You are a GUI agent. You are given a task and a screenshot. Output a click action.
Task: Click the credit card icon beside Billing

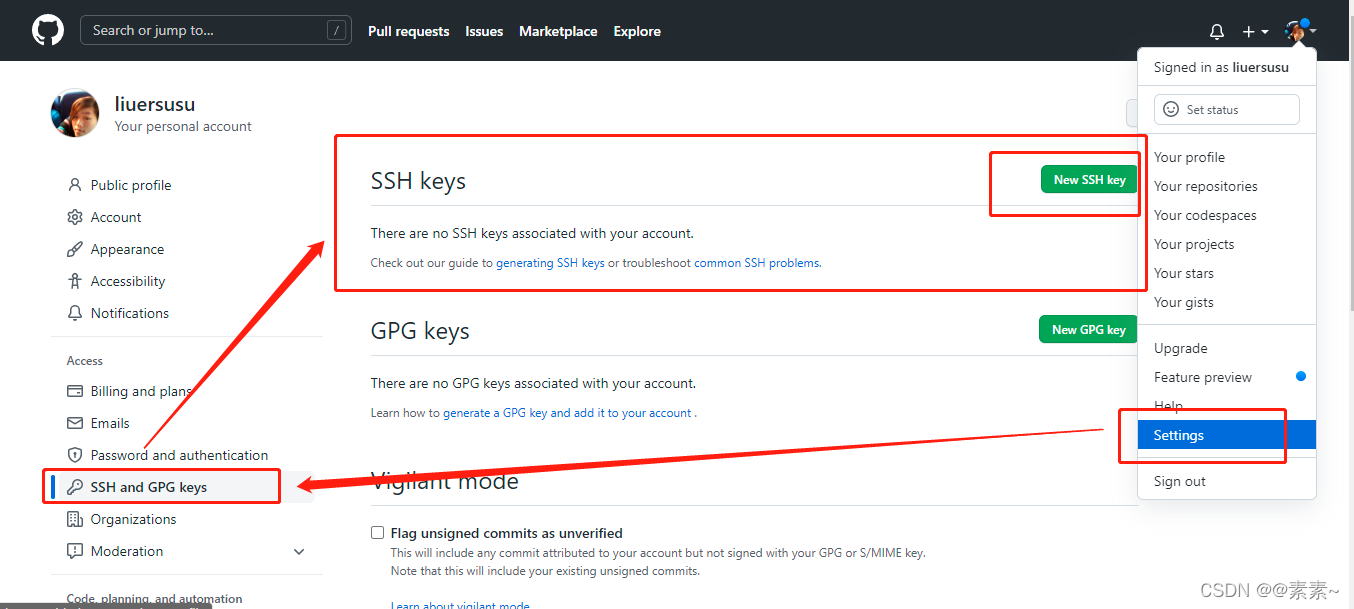[74, 391]
